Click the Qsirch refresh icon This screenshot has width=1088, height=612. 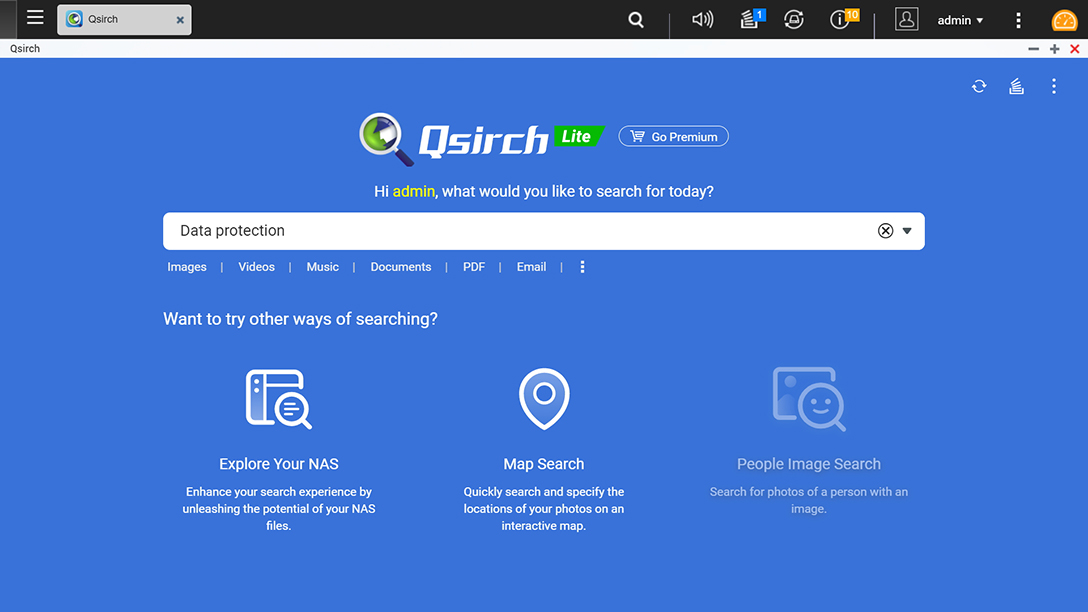pyautogui.click(x=979, y=87)
